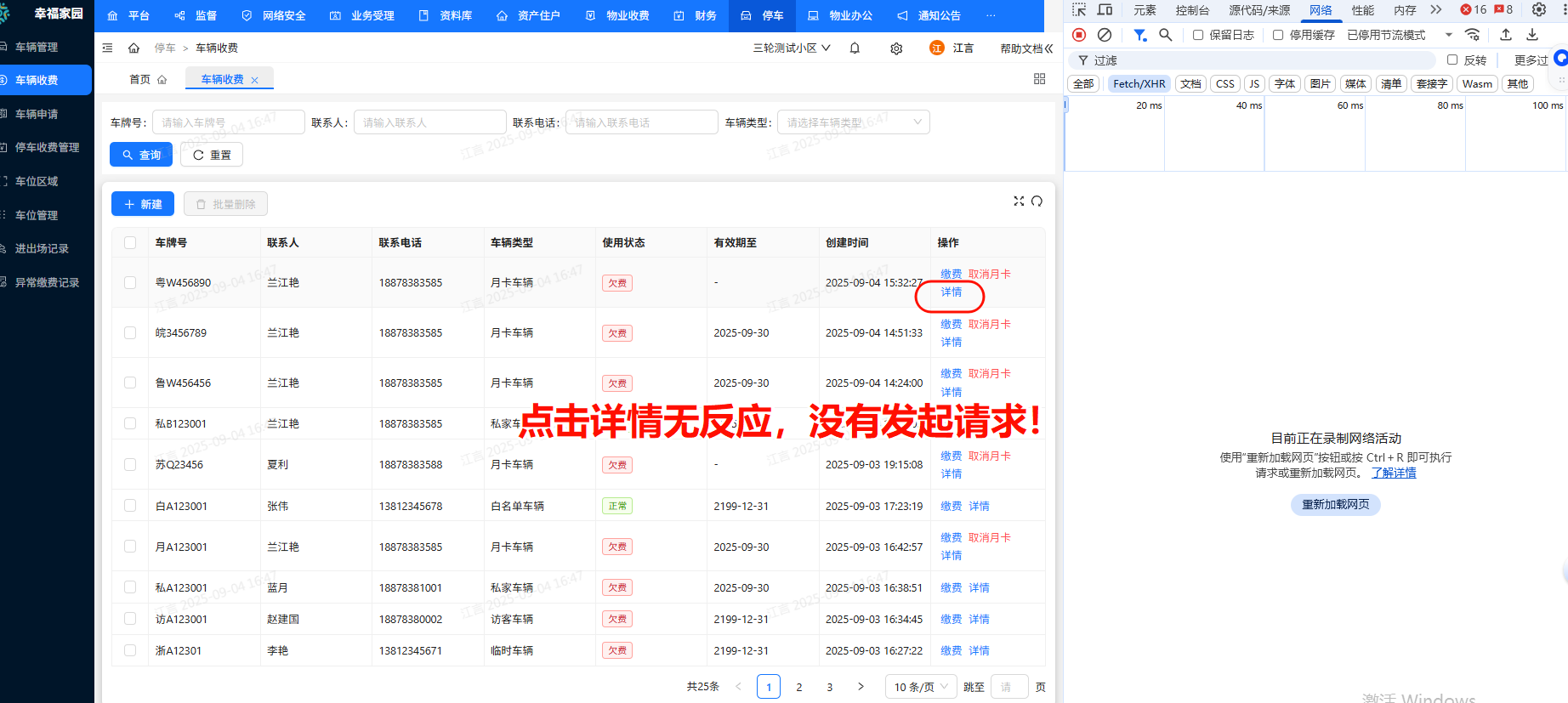Click the fullscreen expand icon above table
1568x703 pixels.
point(1019,201)
